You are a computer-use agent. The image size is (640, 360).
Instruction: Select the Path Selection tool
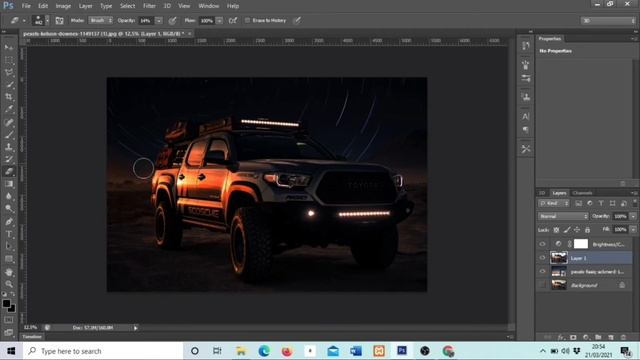[9, 247]
